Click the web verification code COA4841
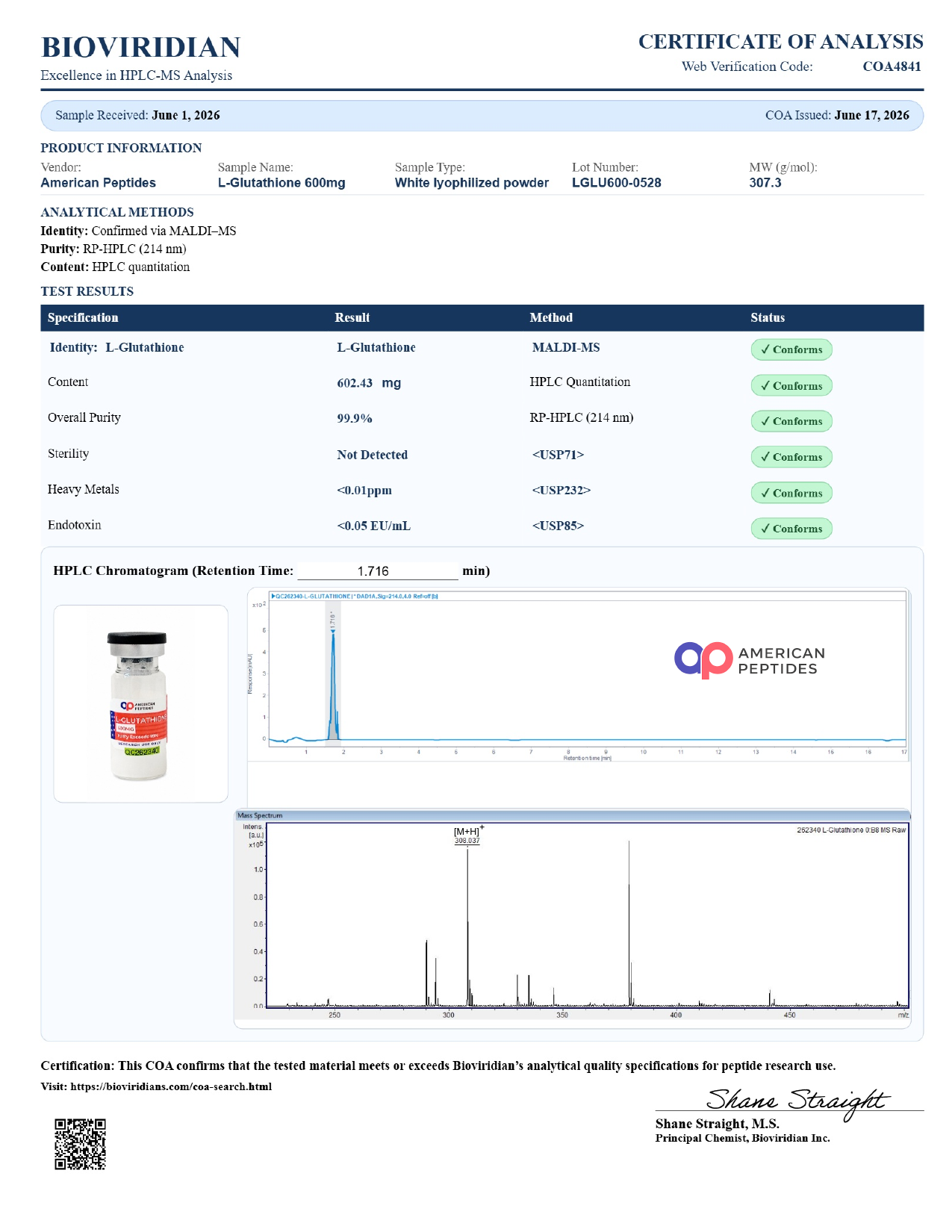 (x=892, y=66)
